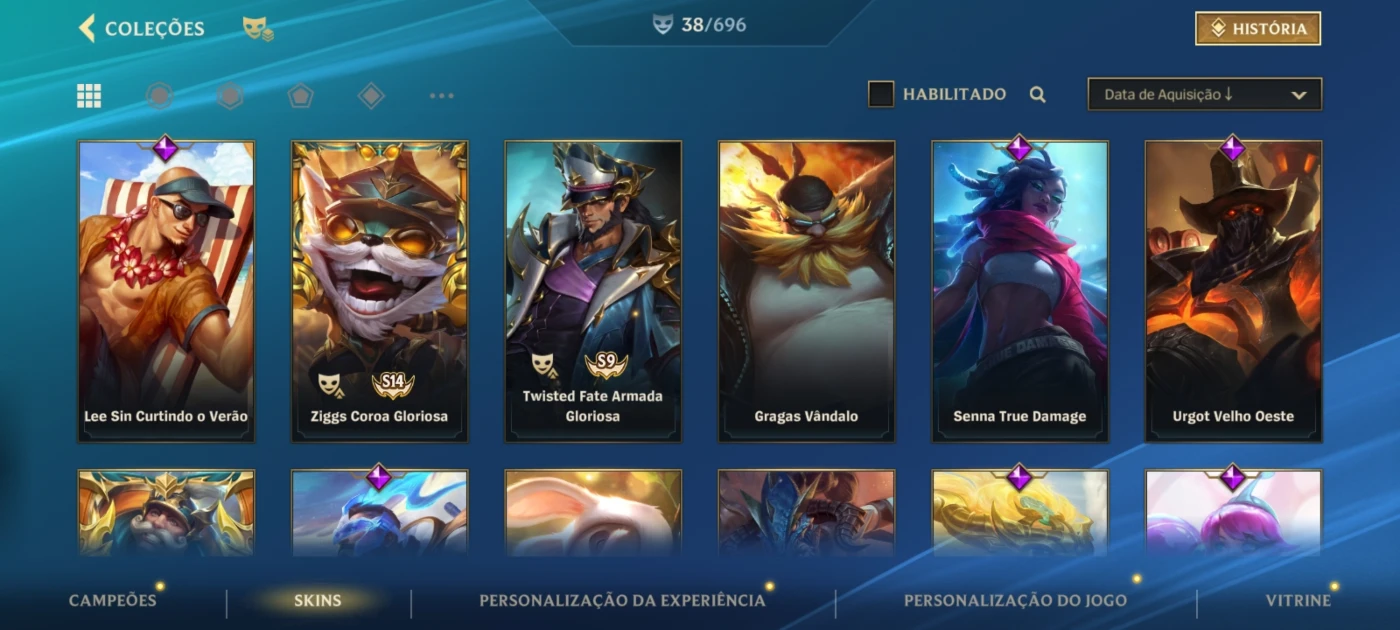Switch to the Campeões tab
This screenshot has width=1400, height=630.
pos(113,600)
